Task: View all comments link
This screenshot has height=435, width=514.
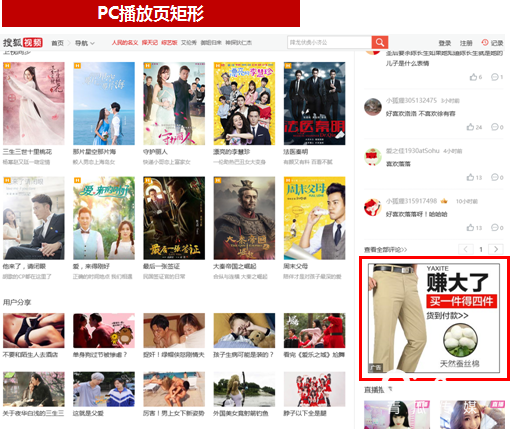Action: [385, 249]
